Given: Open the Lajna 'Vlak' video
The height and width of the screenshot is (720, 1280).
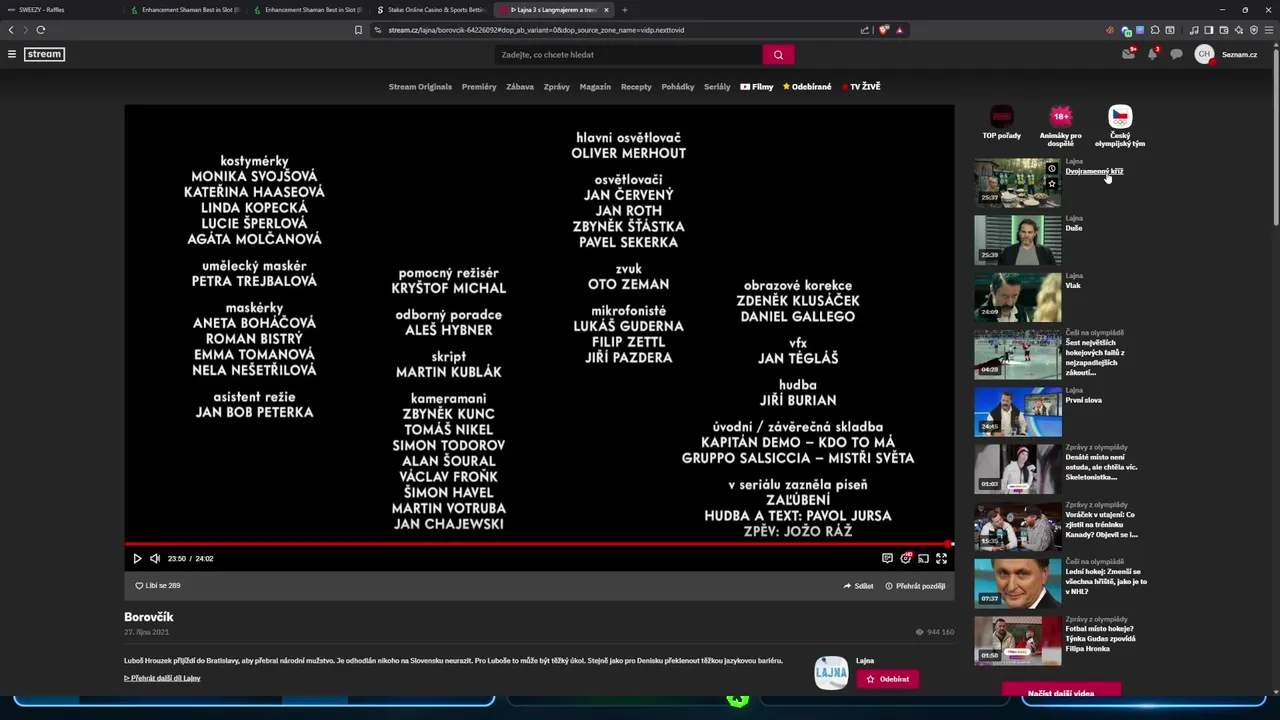Looking at the screenshot, I should tap(1018, 297).
